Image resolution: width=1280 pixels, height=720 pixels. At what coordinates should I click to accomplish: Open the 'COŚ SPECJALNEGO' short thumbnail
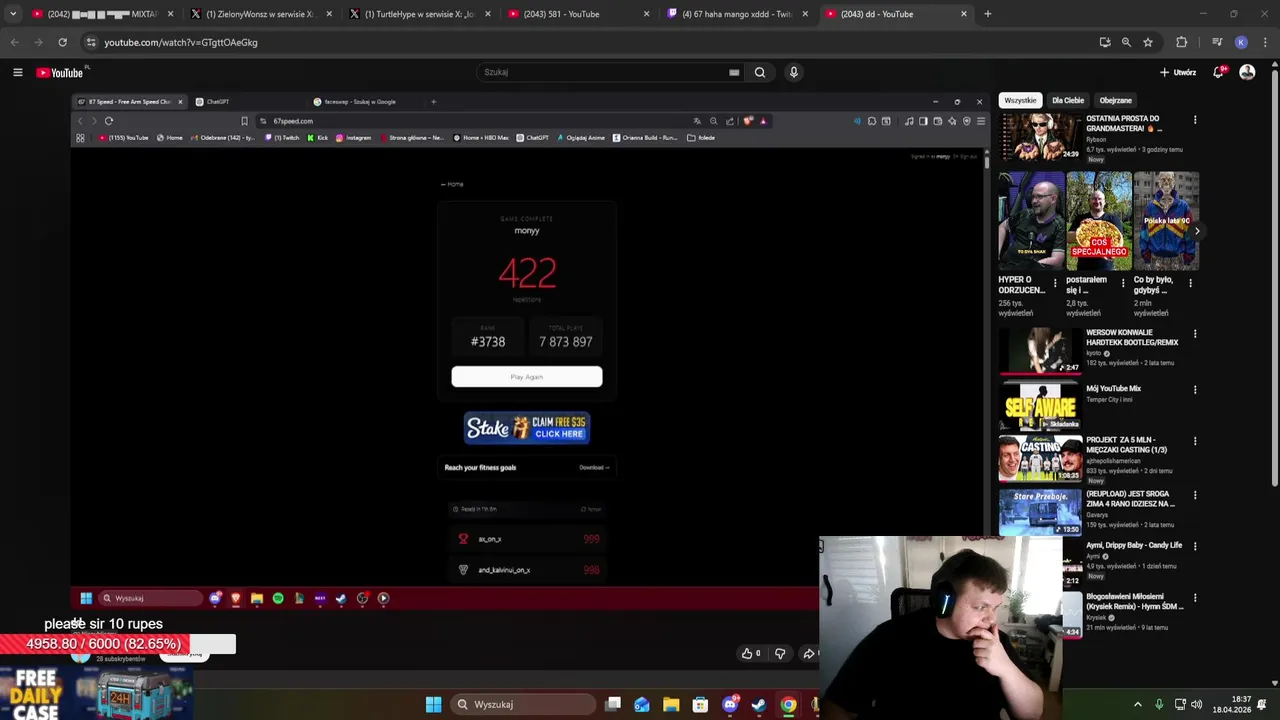[1099, 220]
